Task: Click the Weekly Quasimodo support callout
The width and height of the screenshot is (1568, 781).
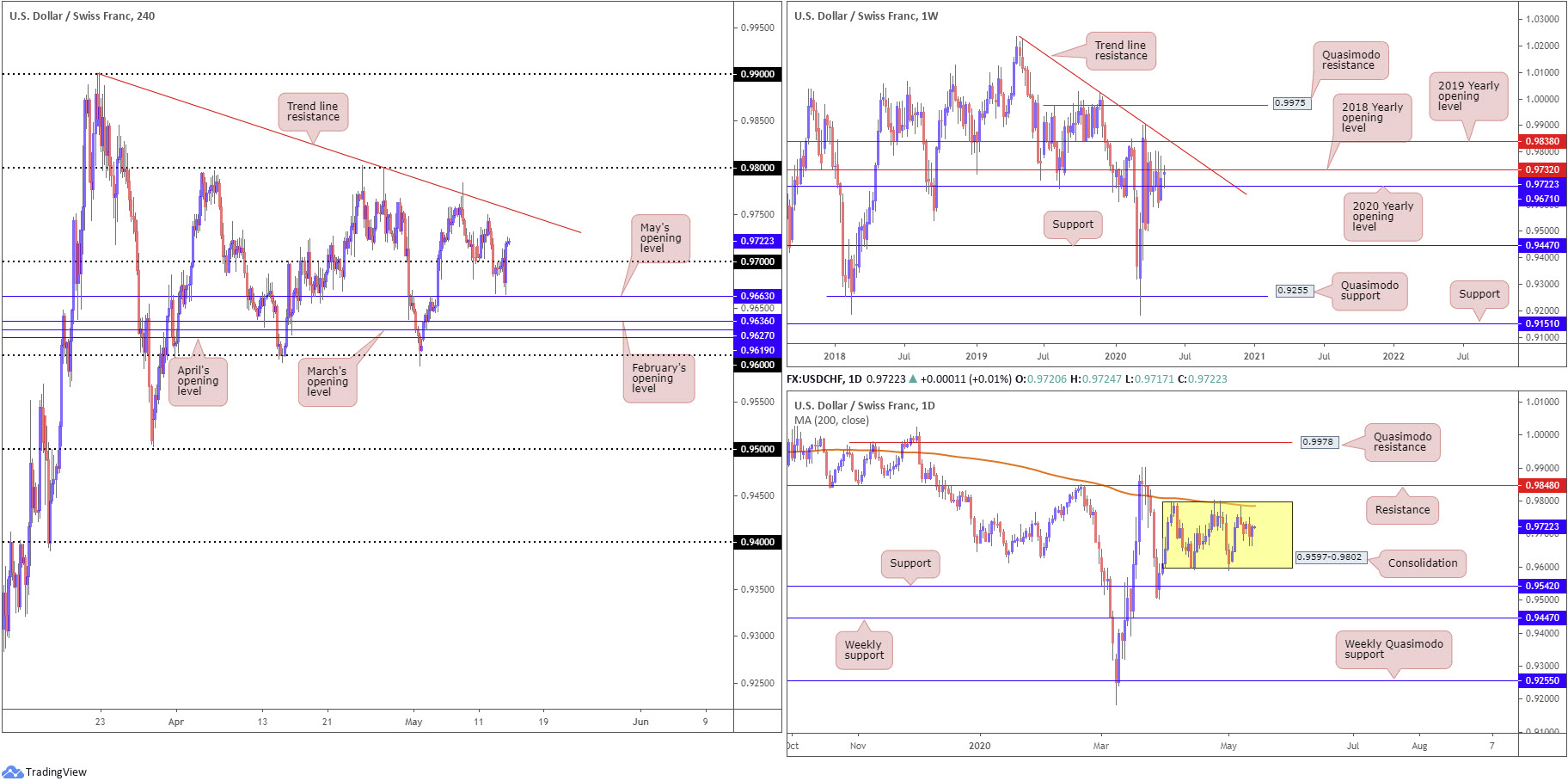Action: [x=1393, y=649]
